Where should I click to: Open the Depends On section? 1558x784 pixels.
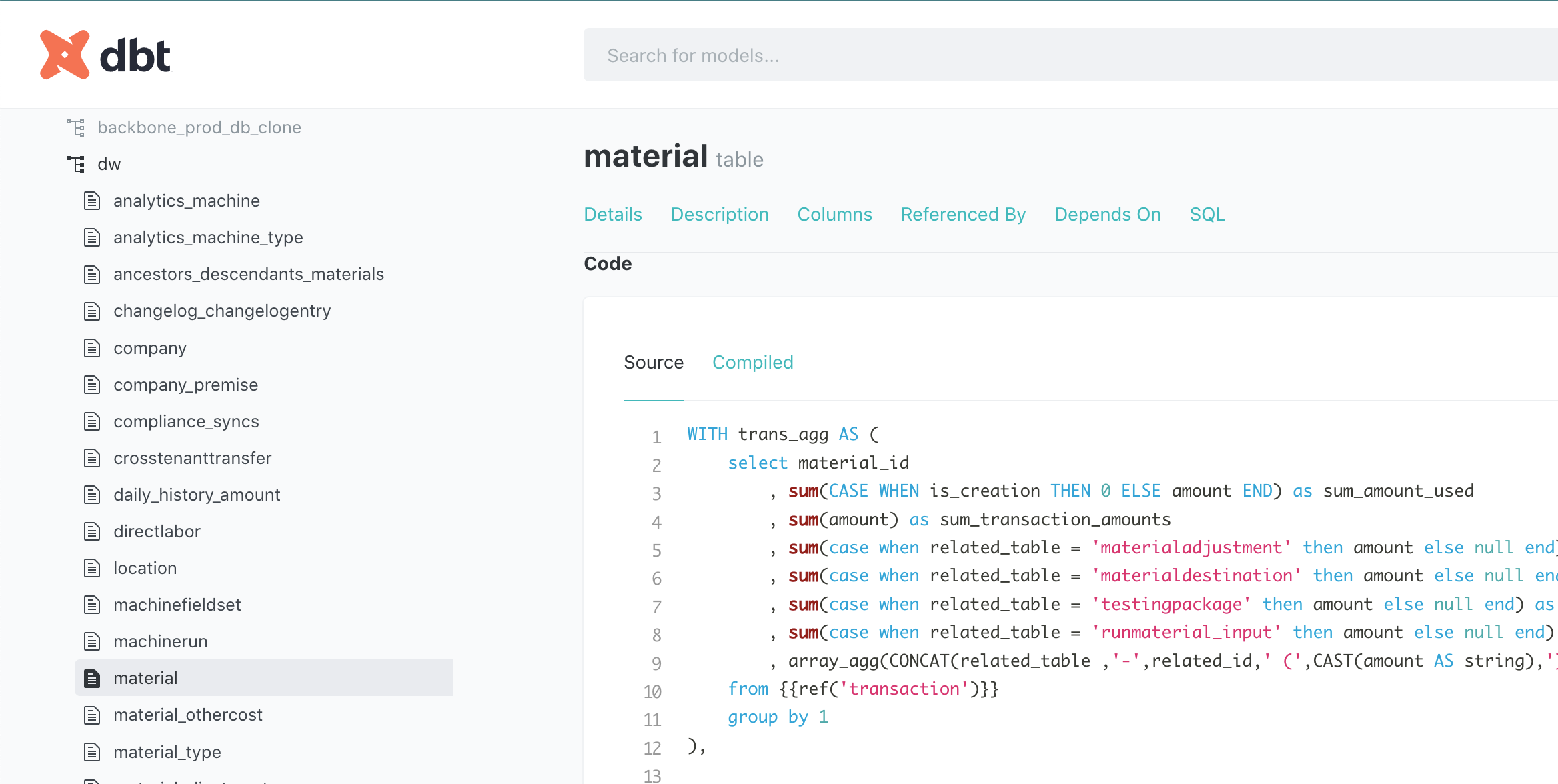[x=1107, y=214]
